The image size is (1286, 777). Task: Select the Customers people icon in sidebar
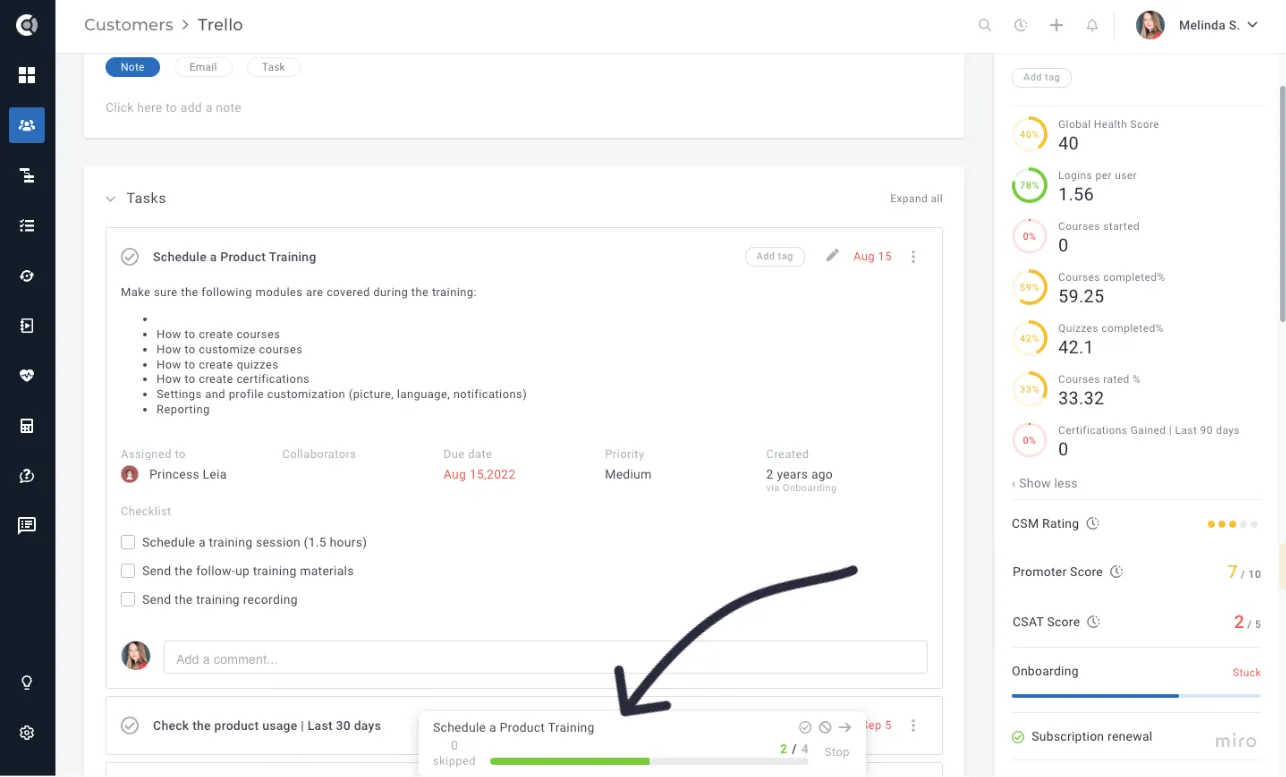27,125
